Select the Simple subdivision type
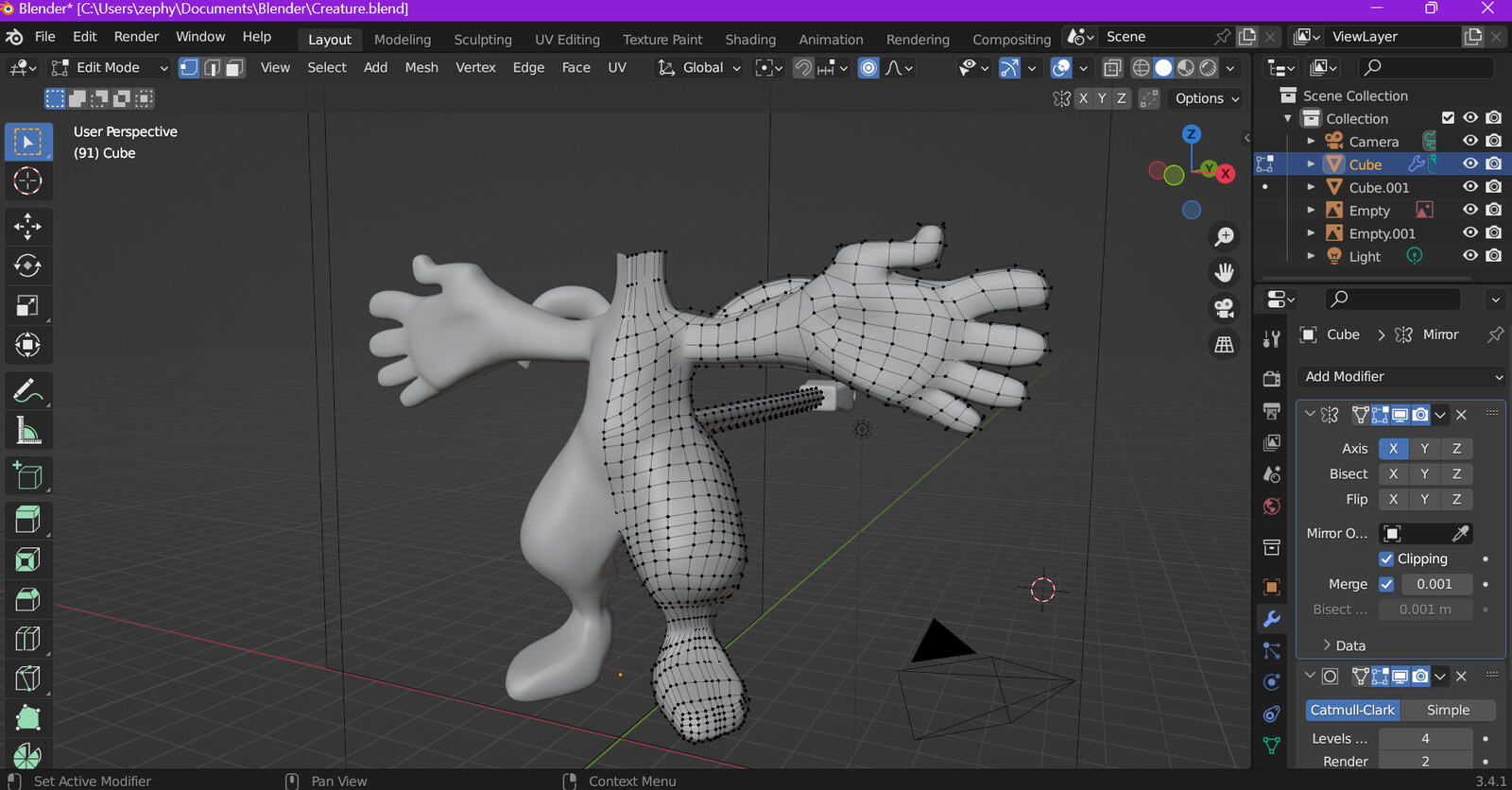 (x=1448, y=710)
